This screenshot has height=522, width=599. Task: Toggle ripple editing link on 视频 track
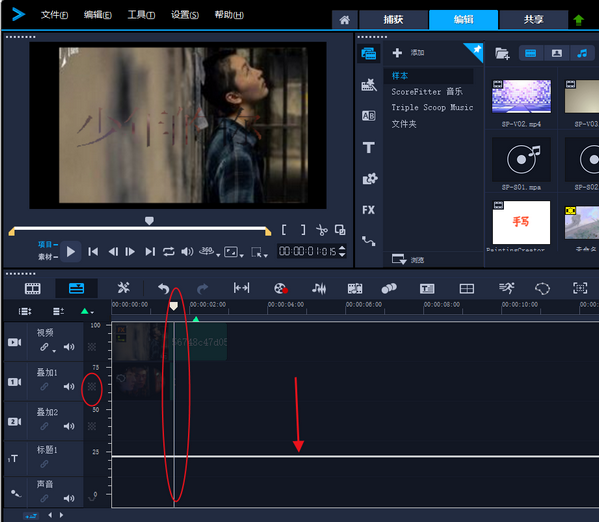(44, 347)
